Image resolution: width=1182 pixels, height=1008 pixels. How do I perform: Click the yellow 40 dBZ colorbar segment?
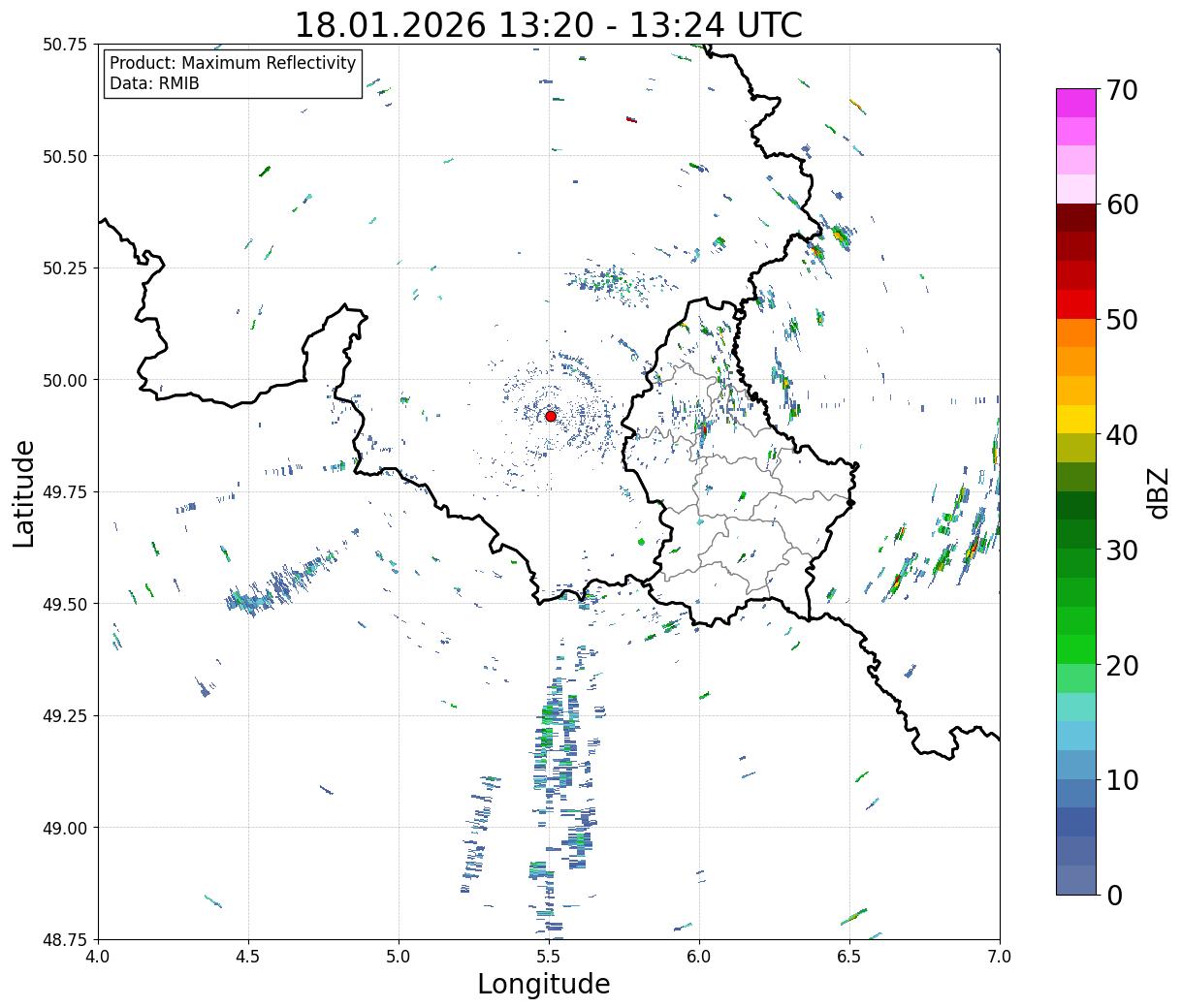[1076, 420]
